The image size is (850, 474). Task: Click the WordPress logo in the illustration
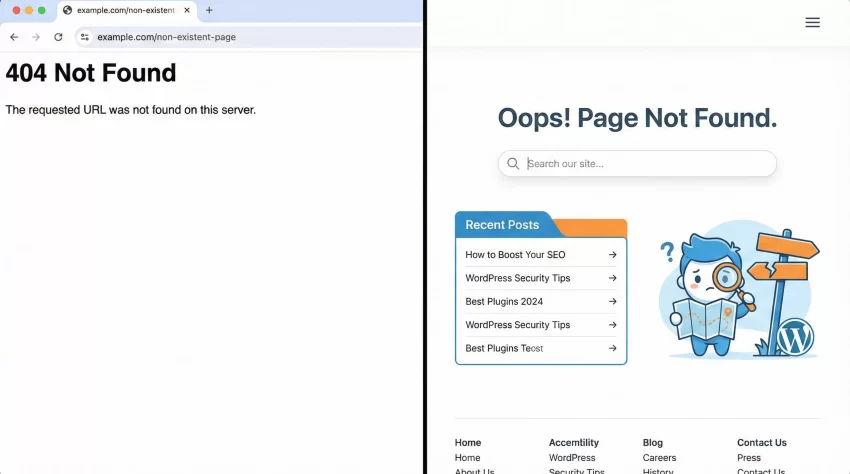click(x=795, y=337)
